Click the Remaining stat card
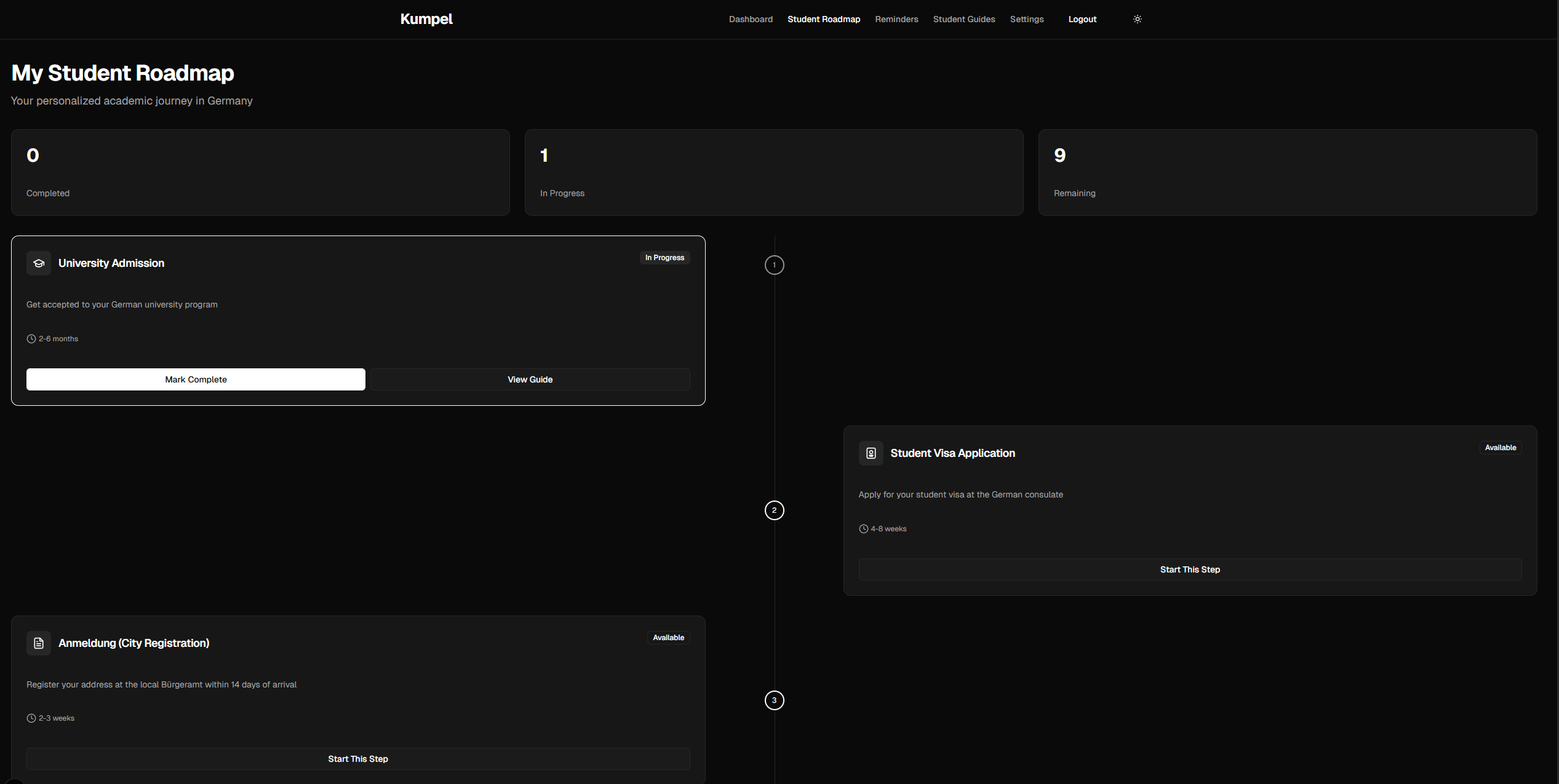The width and height of the screenshot is (1559, 784). coord(1288,172)
